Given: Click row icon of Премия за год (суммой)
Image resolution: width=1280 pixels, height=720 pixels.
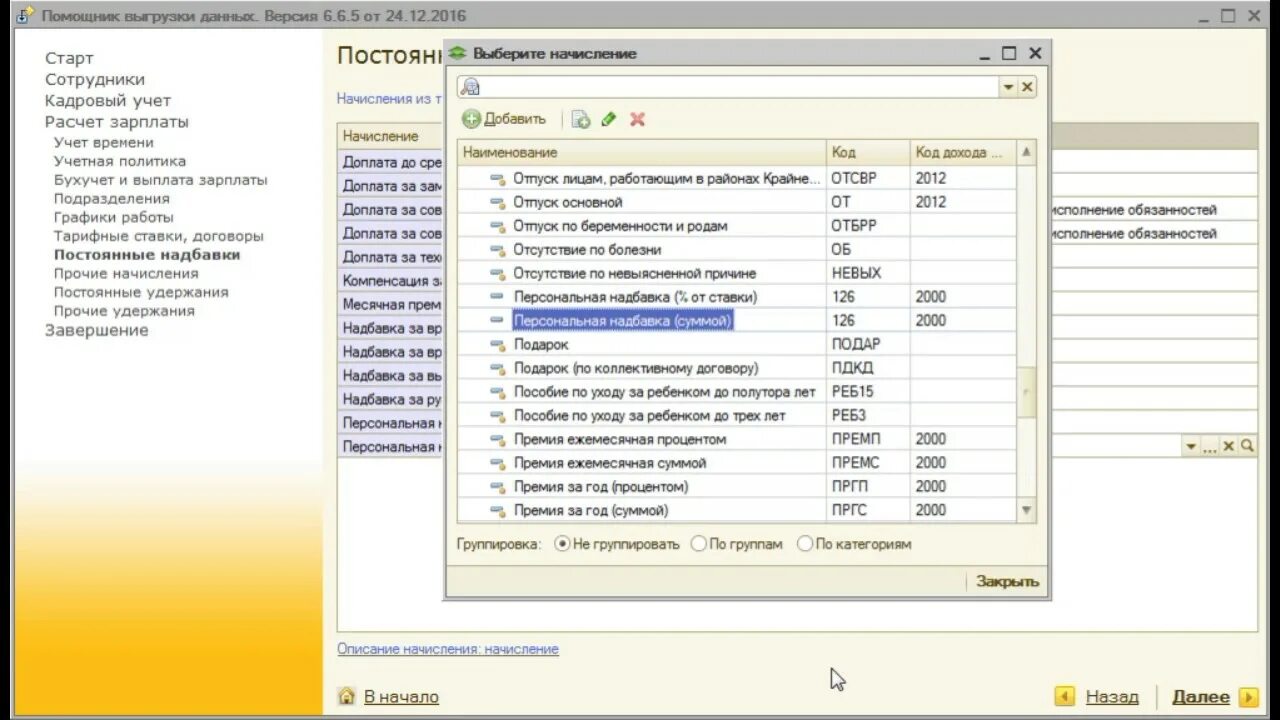Looking at the screenshot, I should tap(497, 510).
